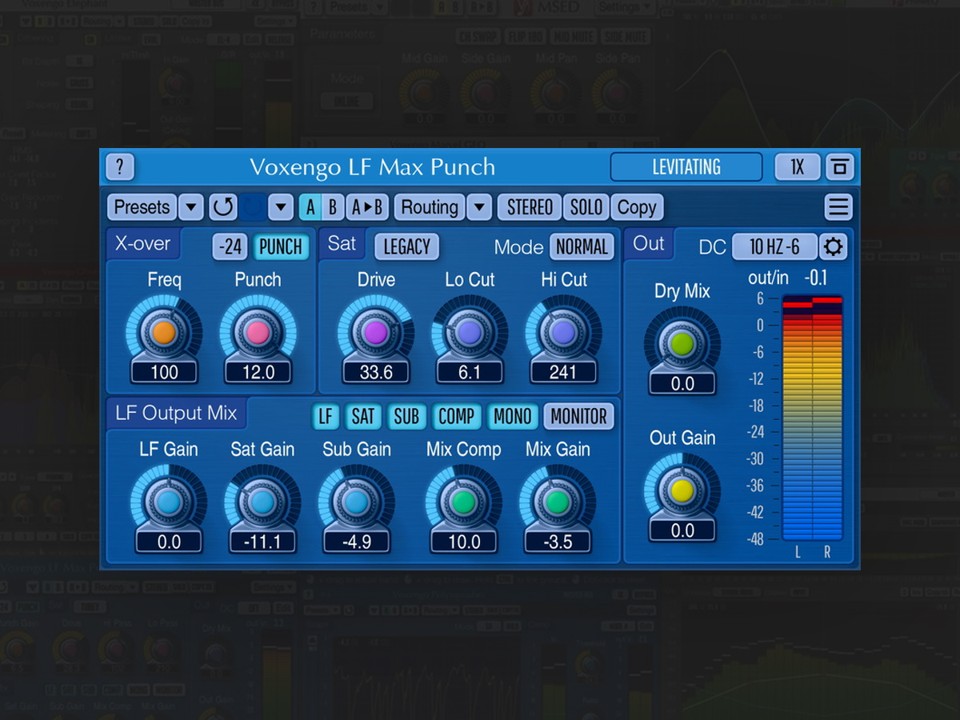Click the window size icon beside 1X

click(x=839, y=167)
